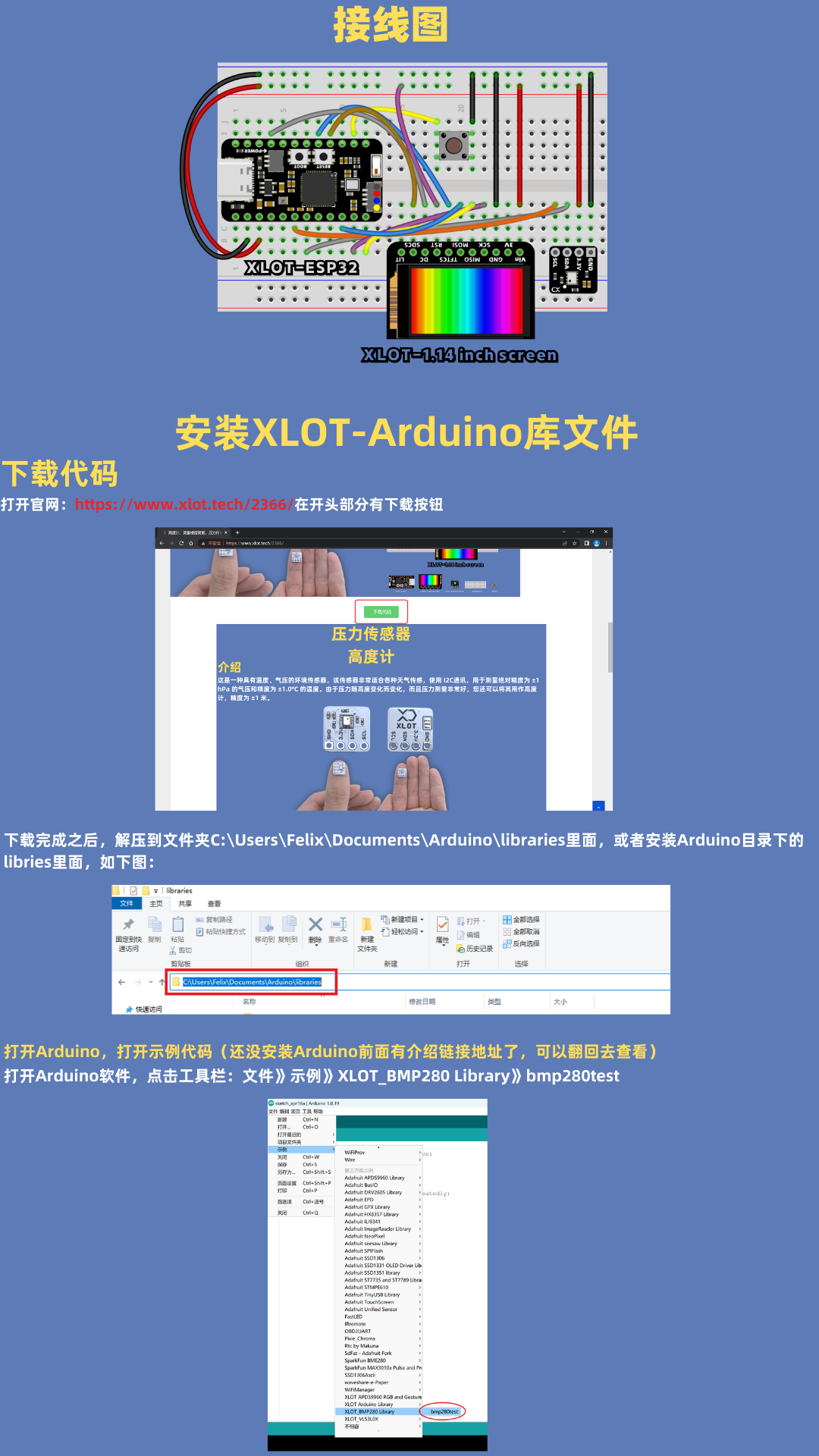Viewport: 819px width, 1456px height.
Task: Open the Open dropdown in ribbon
Action: 484,921
